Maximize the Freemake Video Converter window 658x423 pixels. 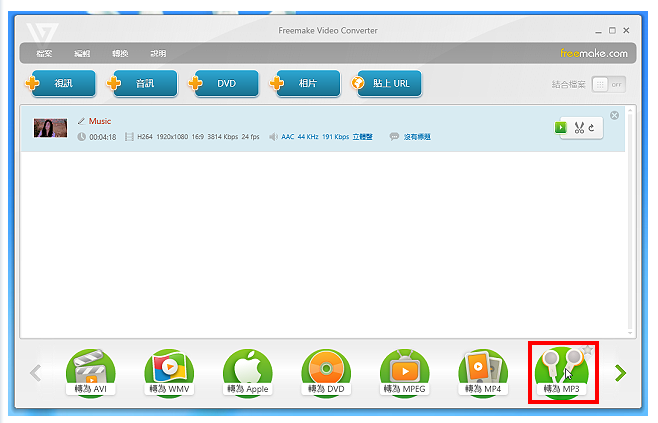(612, 31)
